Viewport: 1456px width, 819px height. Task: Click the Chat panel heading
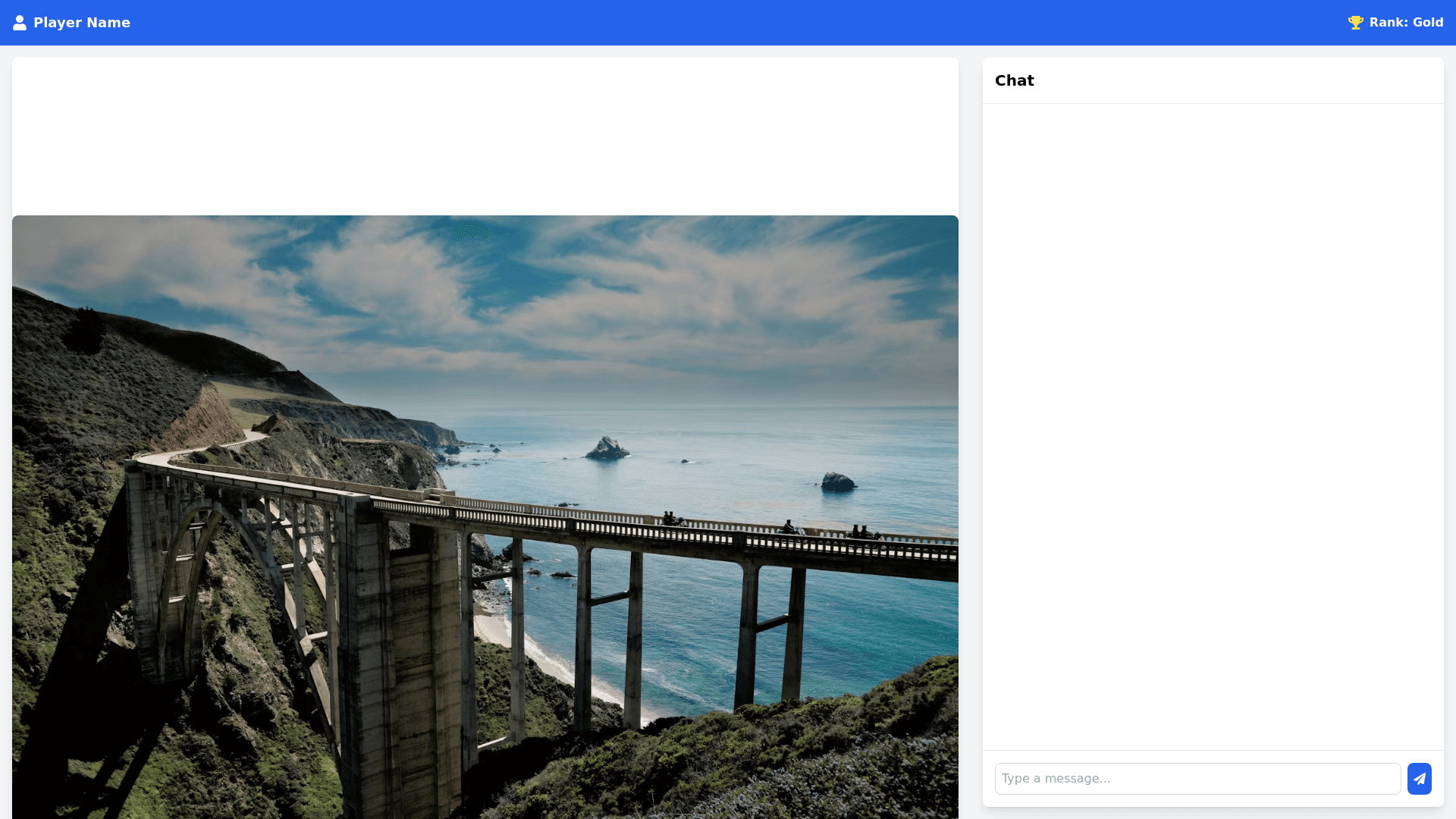tap(1015, 80)
